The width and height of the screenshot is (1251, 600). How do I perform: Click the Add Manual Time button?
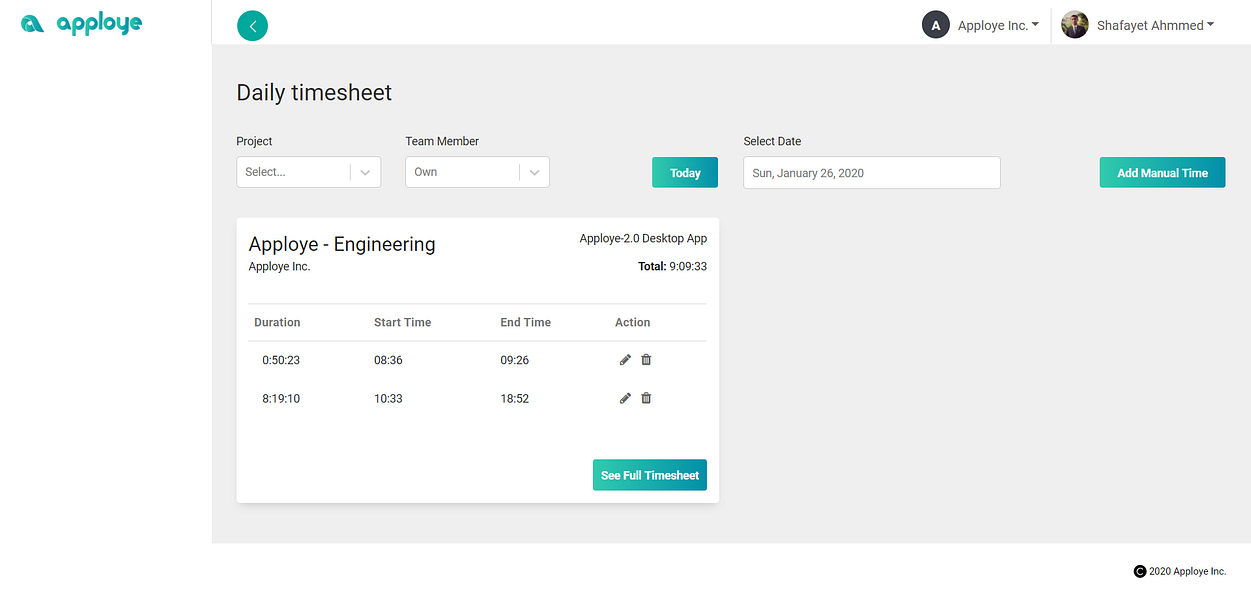[x=1162, y=172]
